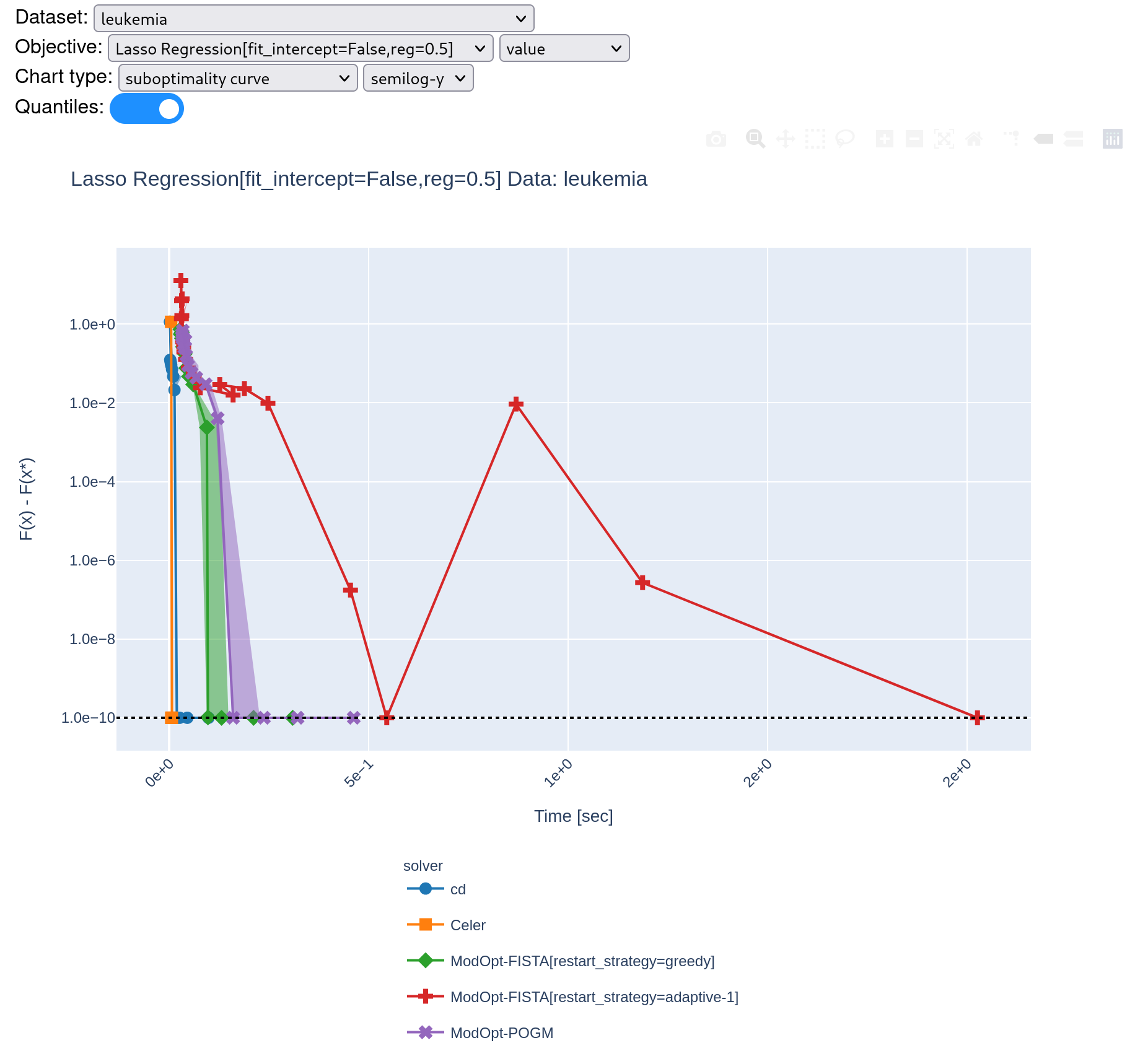Screen dimensions: 1148x1056
Task: Click the Zoom In plus icon
Action: (x=884, y=139)
